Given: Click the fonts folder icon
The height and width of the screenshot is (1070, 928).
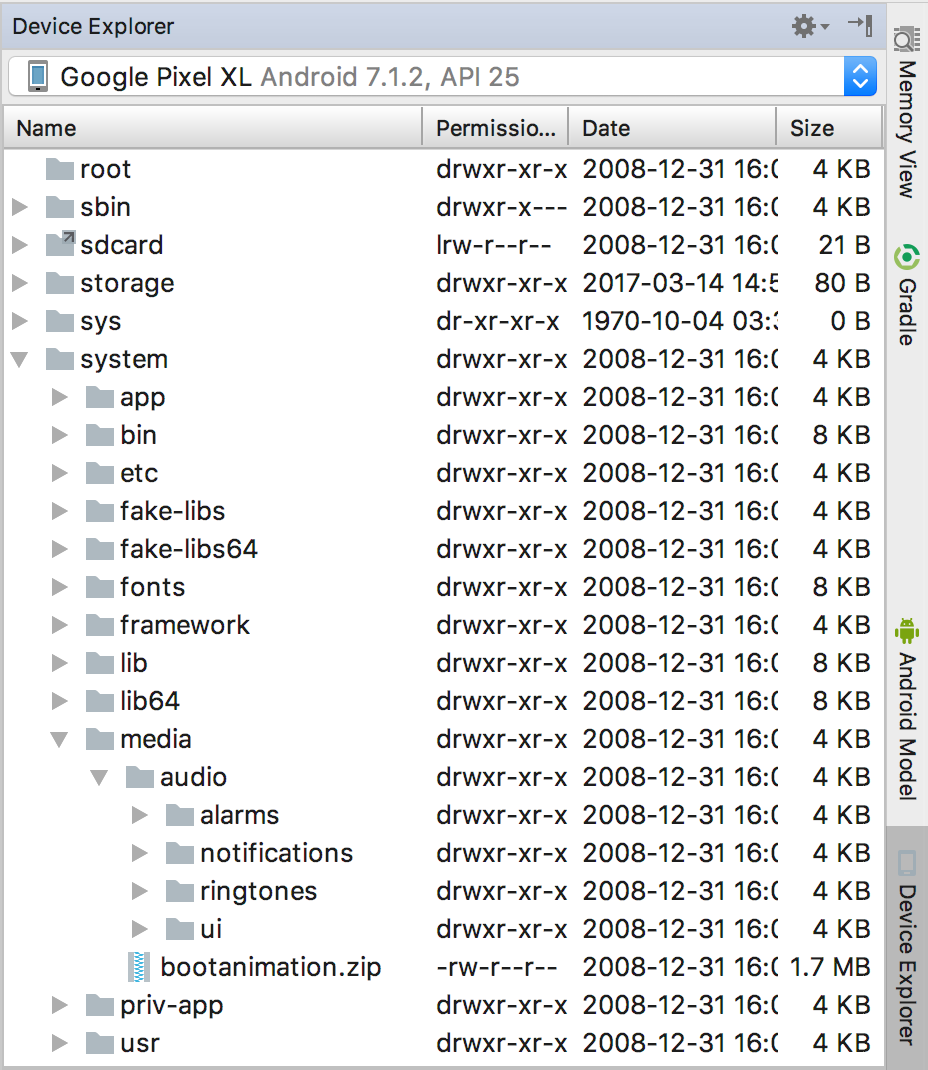Looking at the screenshot, I should coord(100,587).
